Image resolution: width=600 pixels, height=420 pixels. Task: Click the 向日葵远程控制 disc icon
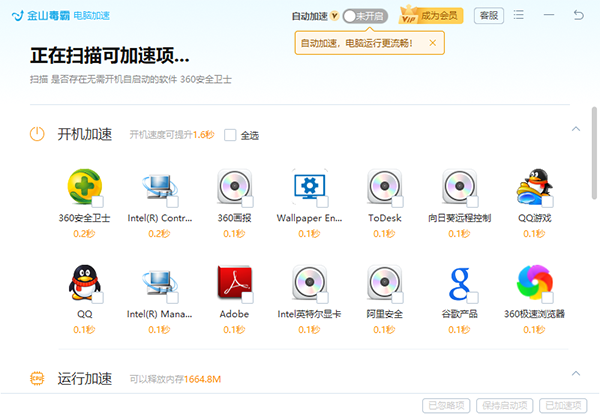pyautogui.click(x=460, y=186)
